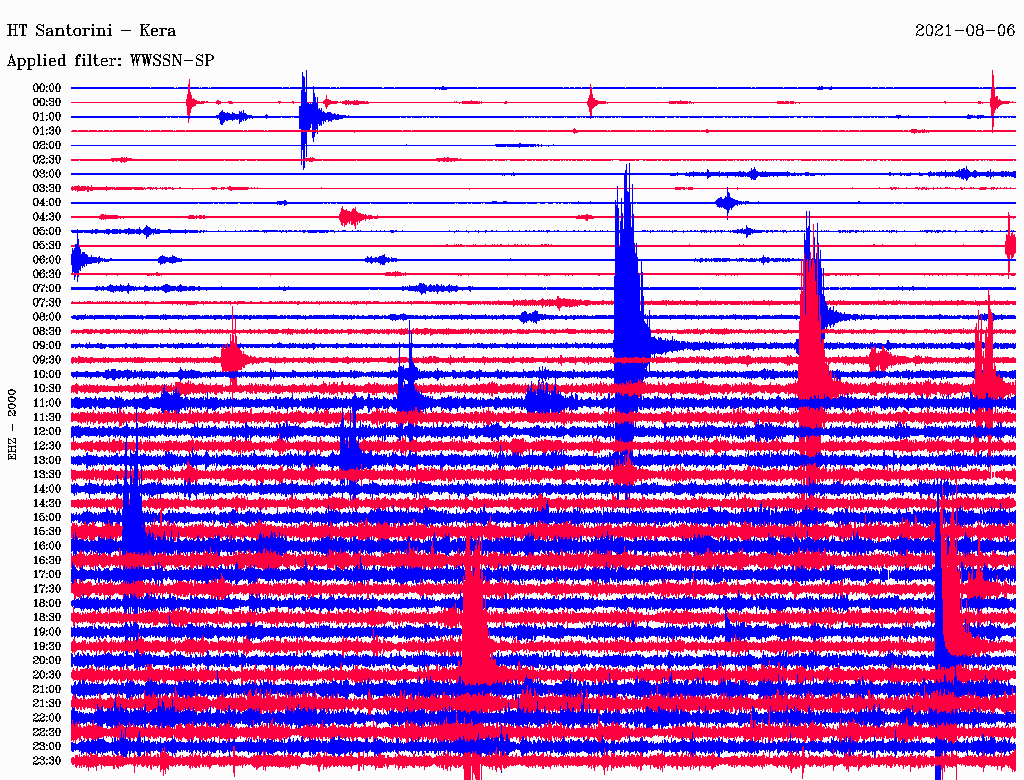1024x780 pixels.
Task: Select the 22:30 time label
Action: 47,732
